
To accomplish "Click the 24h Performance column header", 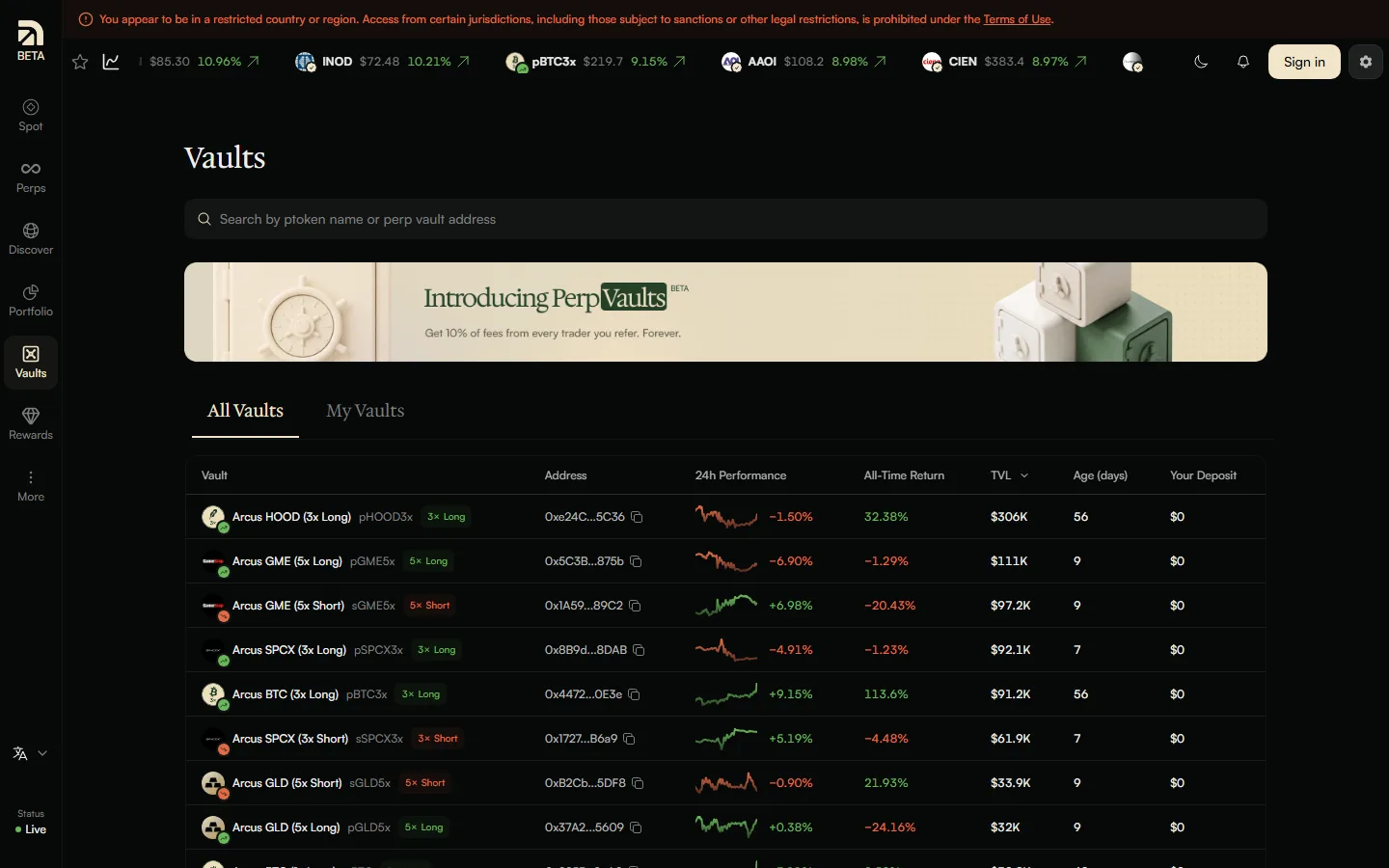I will point(741,475).
